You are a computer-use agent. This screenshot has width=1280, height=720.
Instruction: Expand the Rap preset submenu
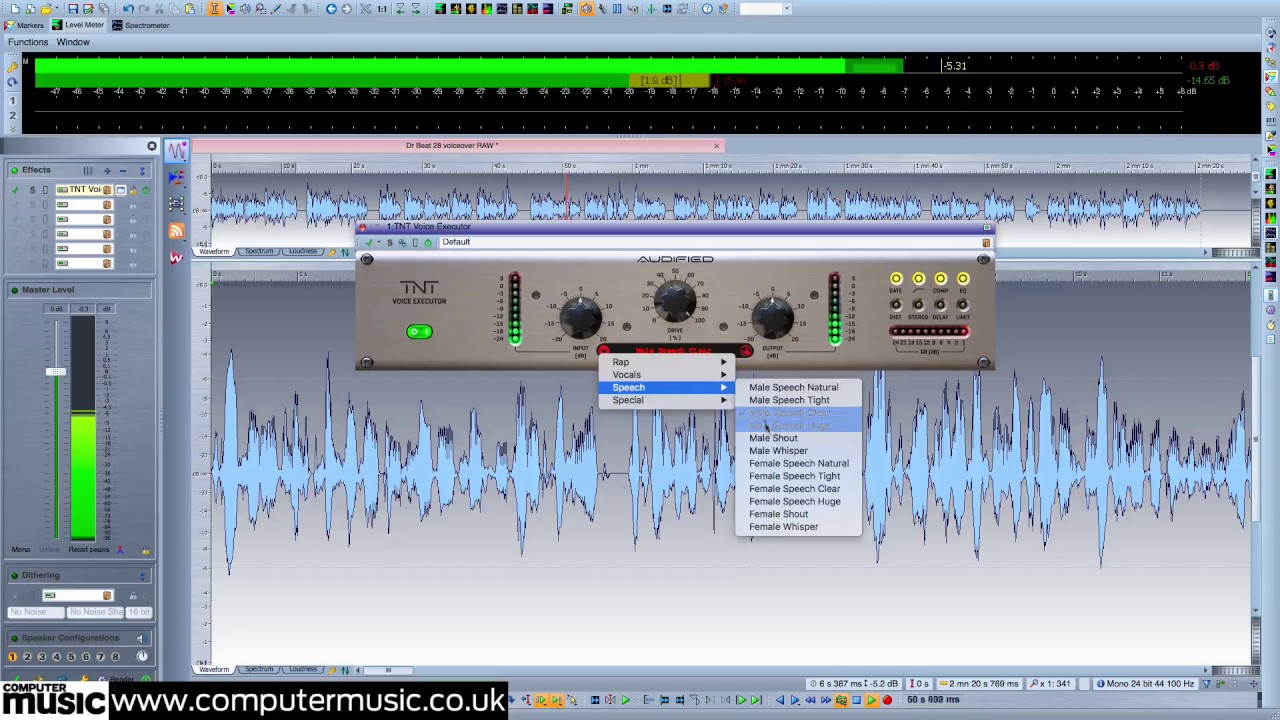[668, 362]
